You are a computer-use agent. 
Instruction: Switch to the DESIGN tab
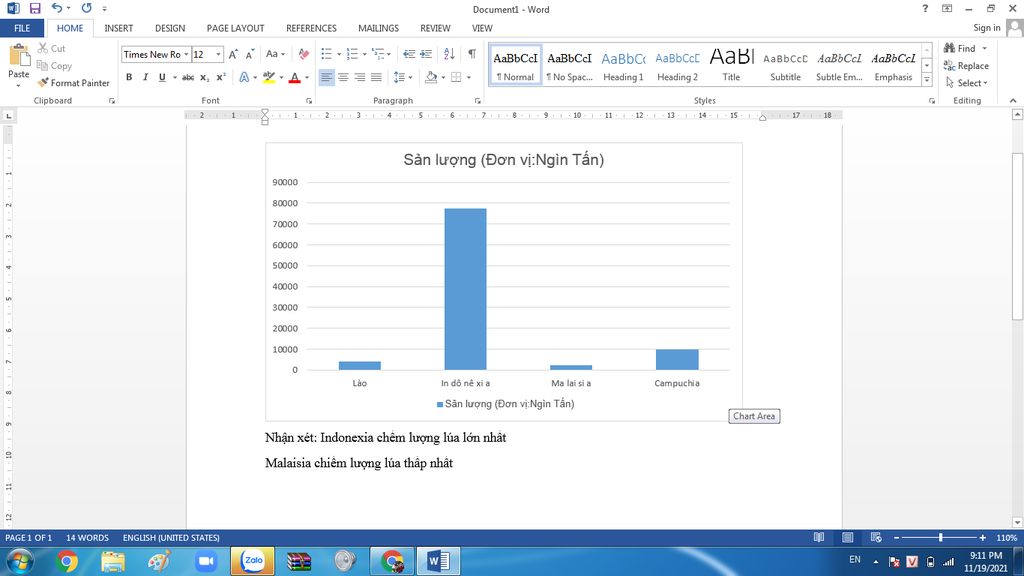[170, 28]
